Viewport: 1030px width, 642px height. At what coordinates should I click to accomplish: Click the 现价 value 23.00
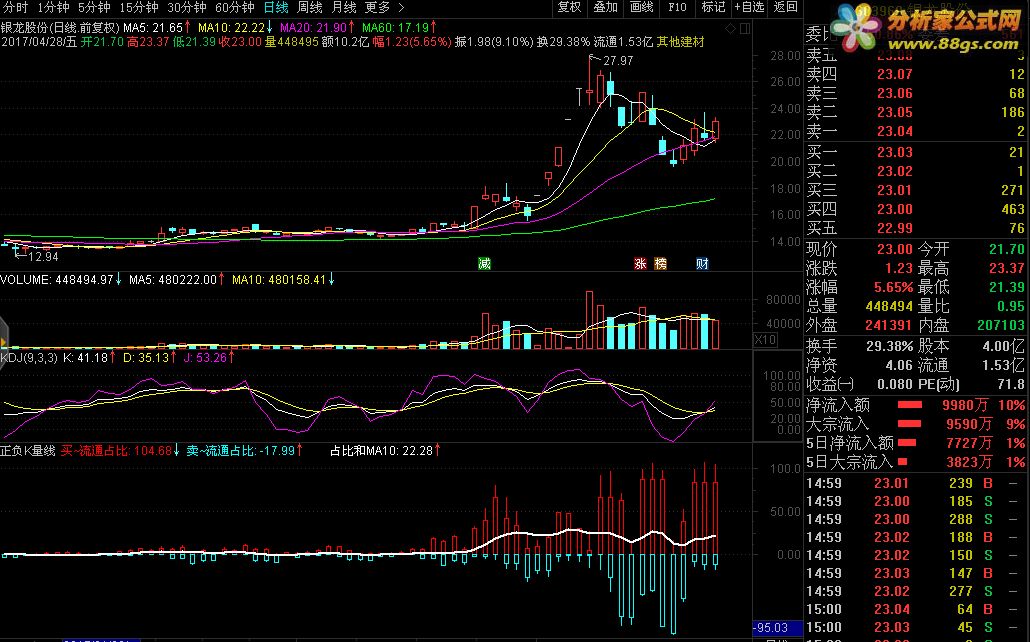click(x=895, y=250)
